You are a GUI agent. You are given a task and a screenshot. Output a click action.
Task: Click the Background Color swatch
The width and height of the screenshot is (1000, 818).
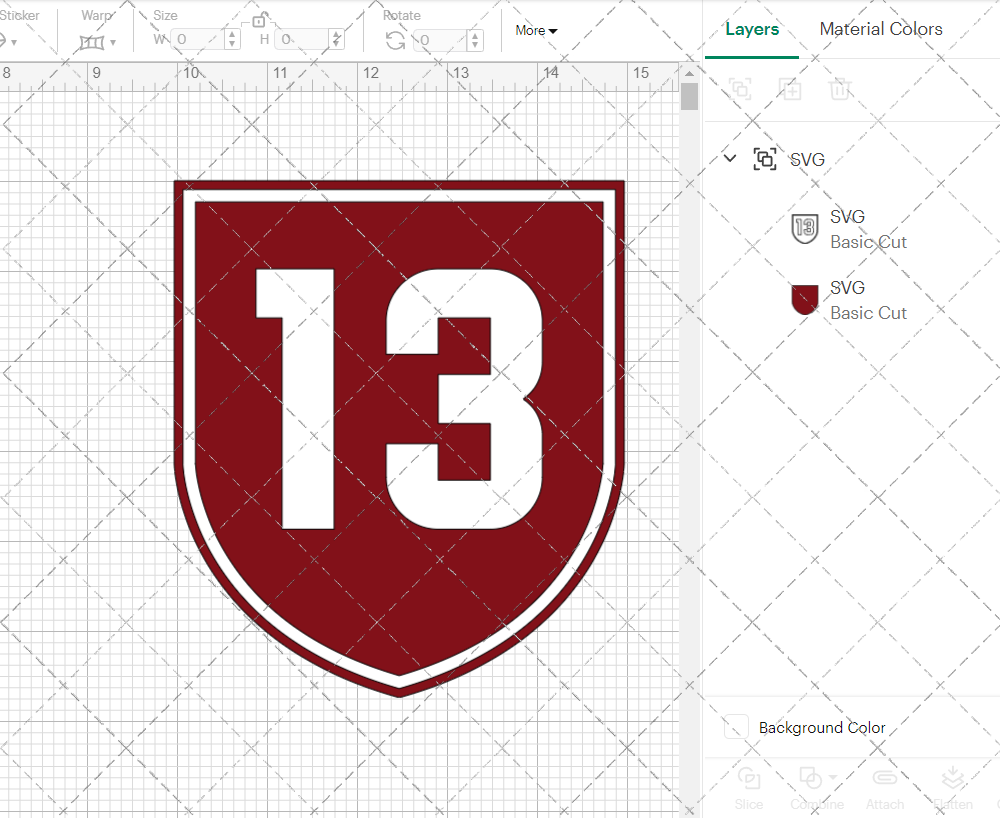coord(736,727)
